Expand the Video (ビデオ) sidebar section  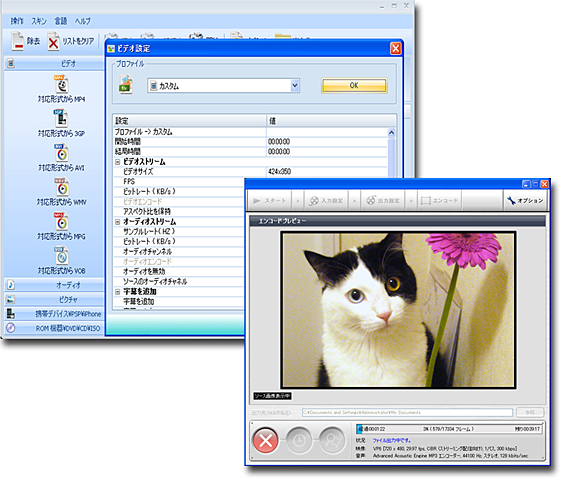click(55, 64)
